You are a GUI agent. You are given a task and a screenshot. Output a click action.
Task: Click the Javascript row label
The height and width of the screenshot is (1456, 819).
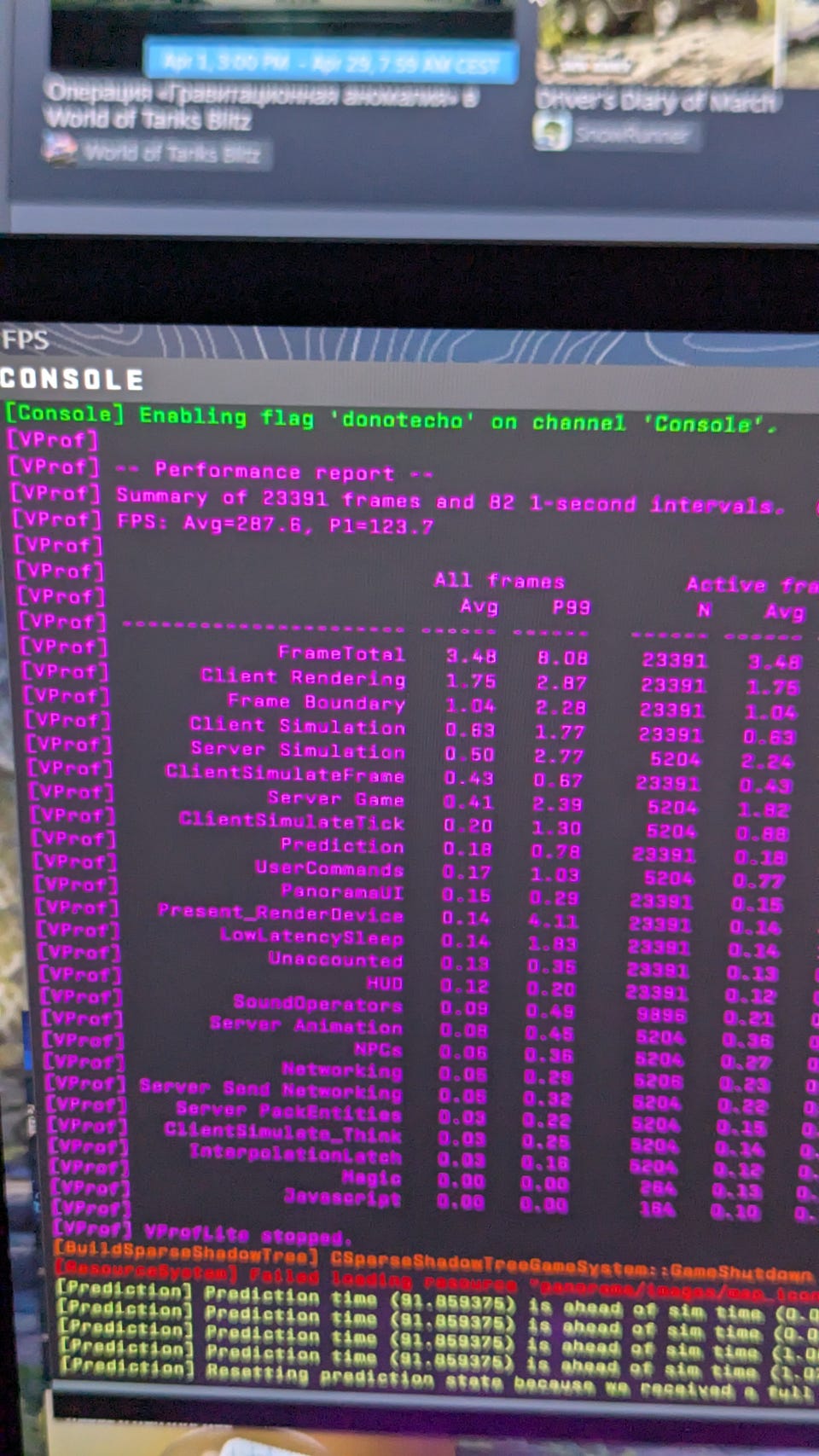click(x=342, y=1198)
